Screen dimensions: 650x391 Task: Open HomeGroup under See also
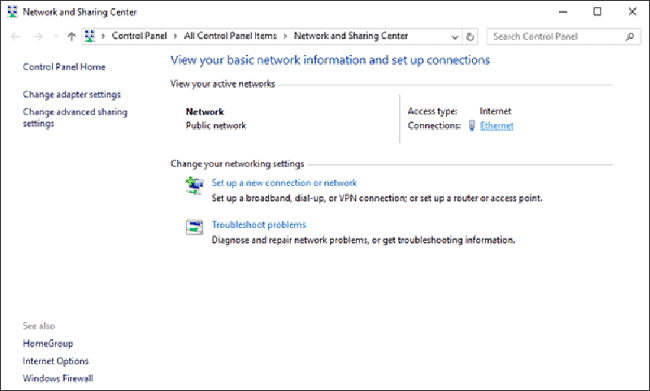pos(48,343)
